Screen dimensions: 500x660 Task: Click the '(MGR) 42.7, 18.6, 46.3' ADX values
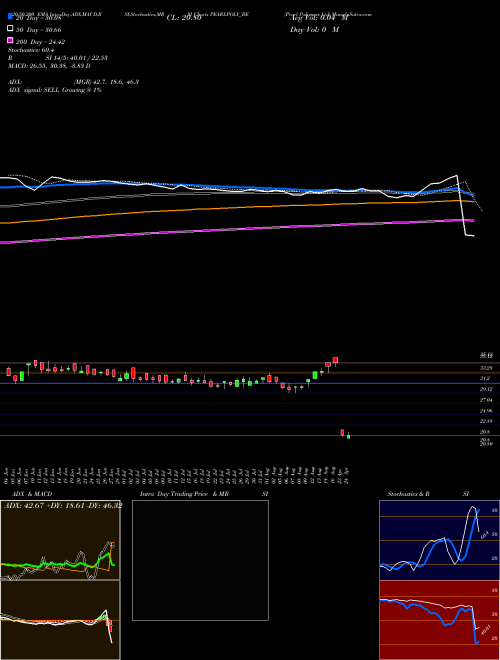tap(106, 82)
